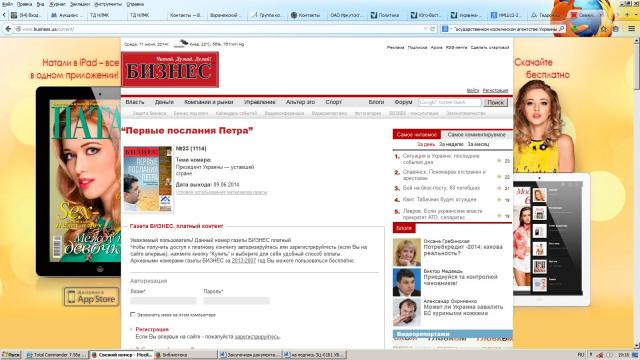Click the Start (Пуск) button

coord(11,355)
